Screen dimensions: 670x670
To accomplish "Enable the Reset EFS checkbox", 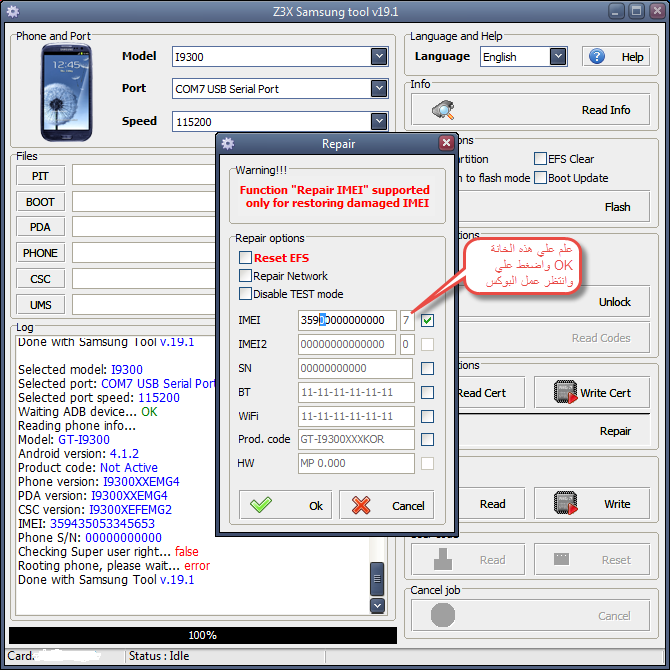I will click(245, 258).
